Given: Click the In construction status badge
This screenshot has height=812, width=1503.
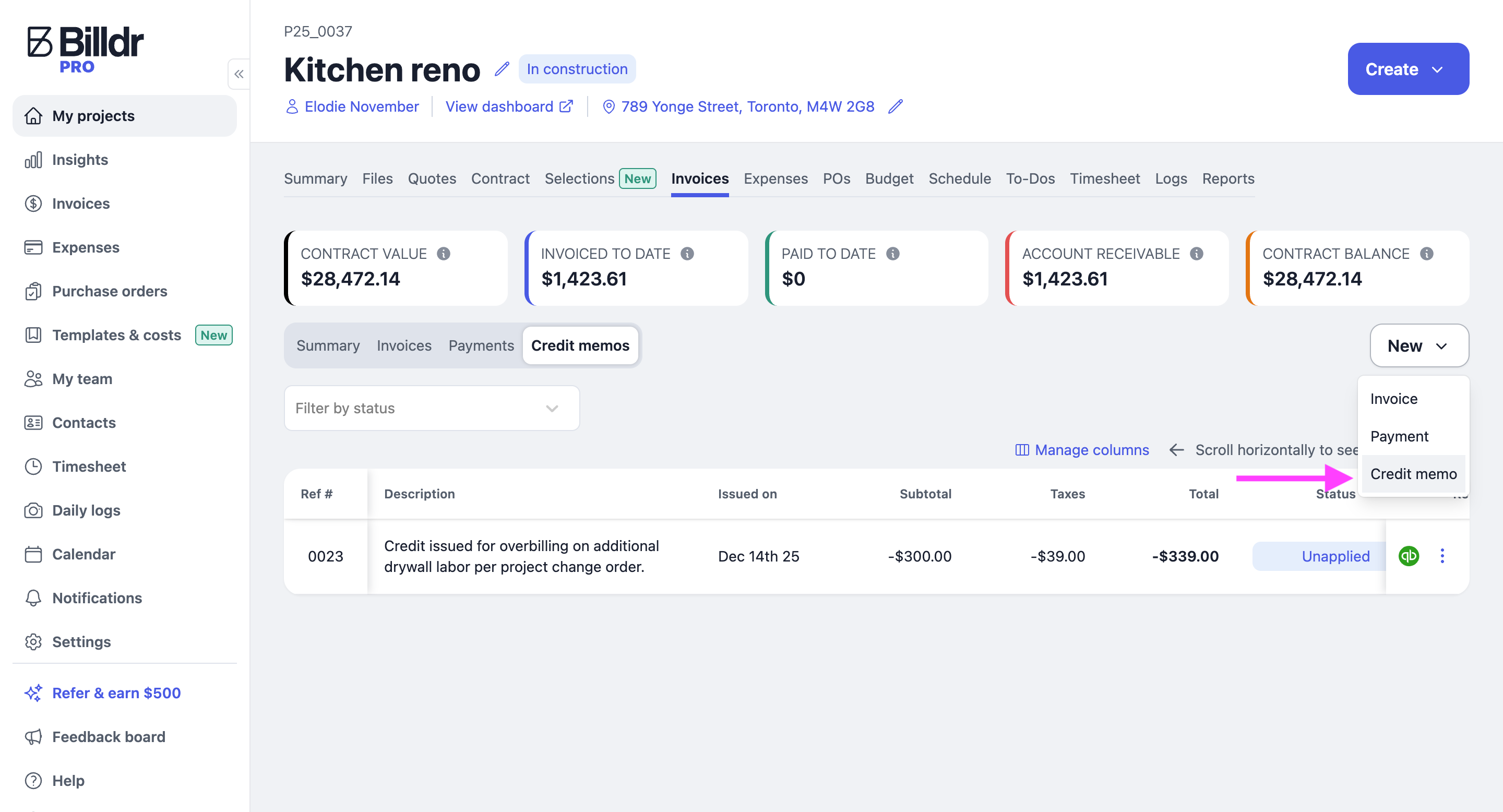Looking at the screenshot, I should click(577, 69).
